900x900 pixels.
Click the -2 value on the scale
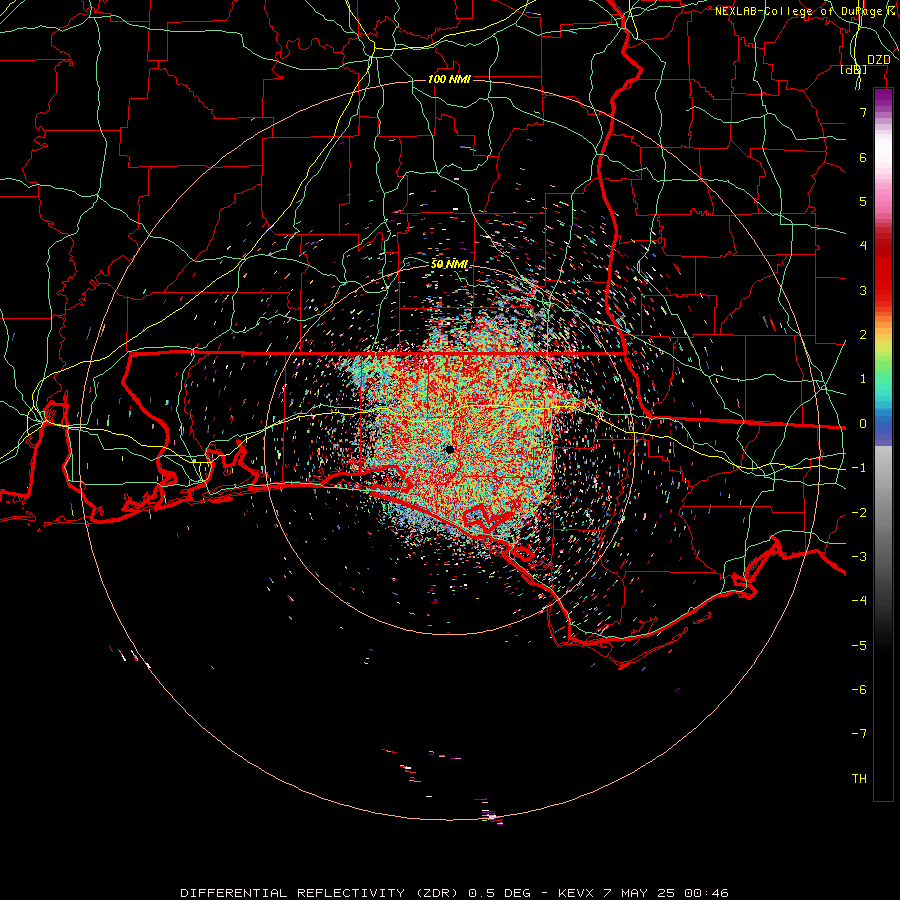pyautogui.click(x=859, y=513)
